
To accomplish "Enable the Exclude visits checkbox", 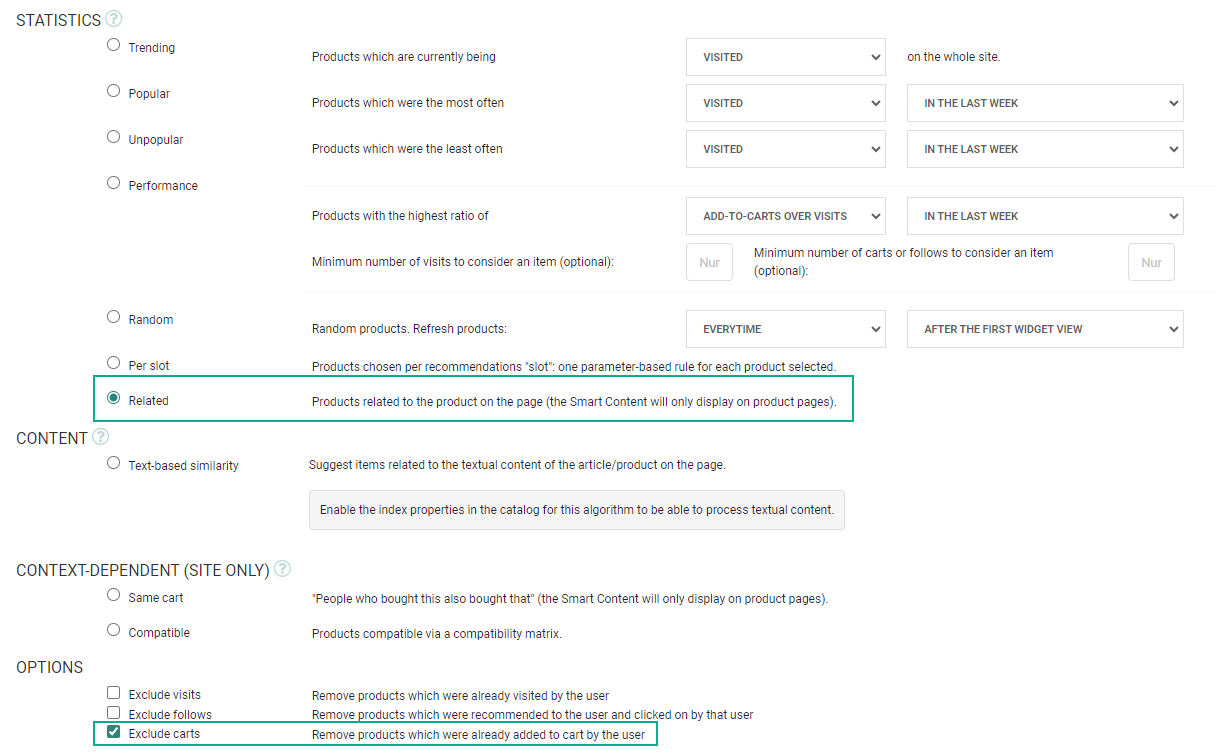I will coord(114,693).
